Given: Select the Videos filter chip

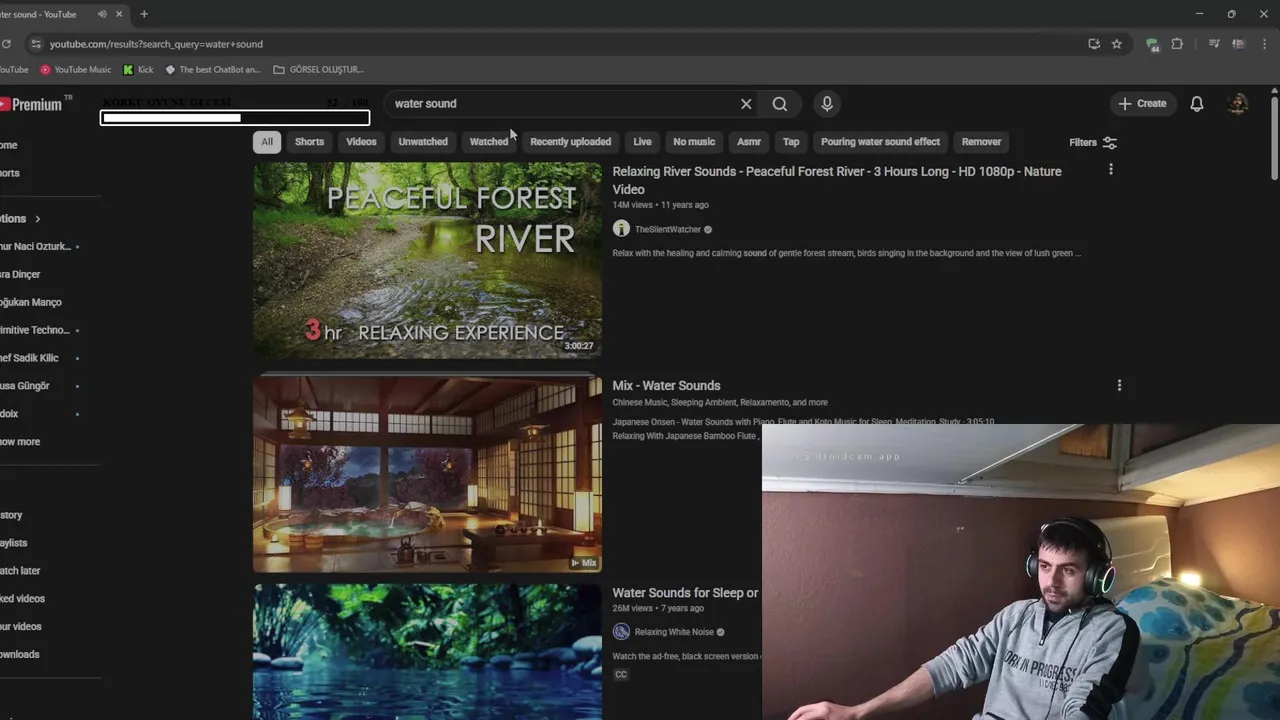Looking at the screenshot, I should (x=361, y=142).
